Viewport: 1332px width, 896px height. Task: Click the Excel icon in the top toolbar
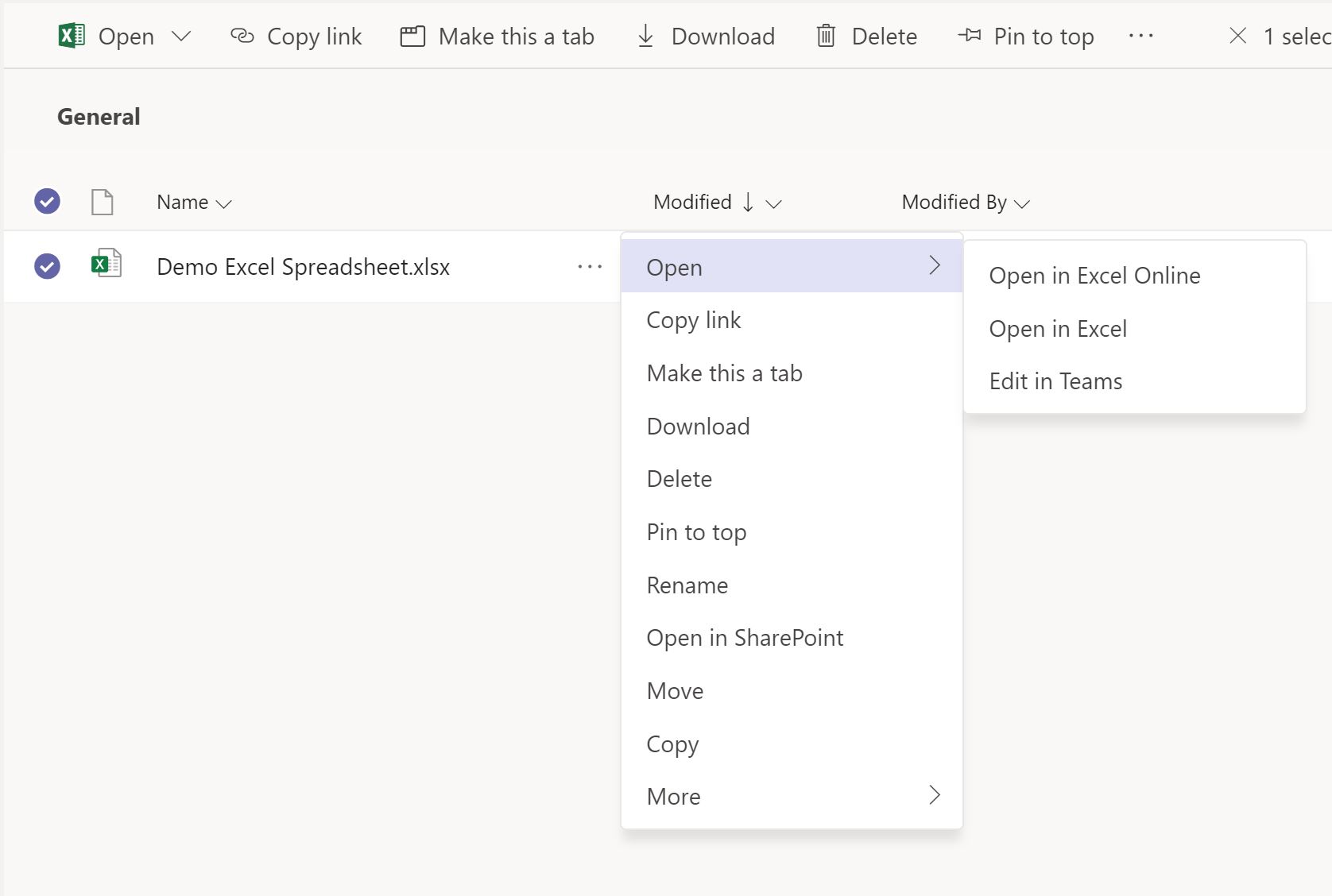(72, 36)
